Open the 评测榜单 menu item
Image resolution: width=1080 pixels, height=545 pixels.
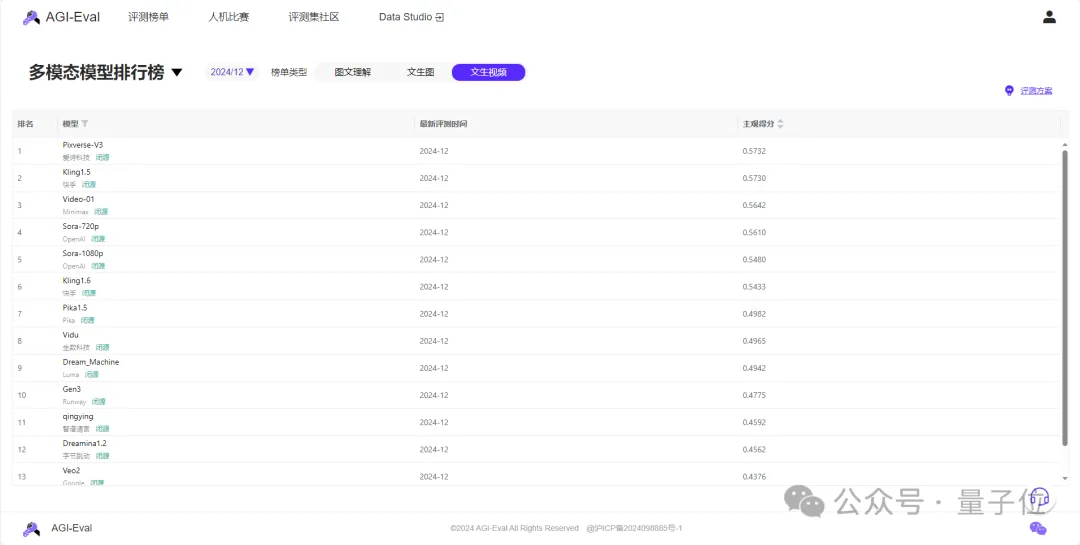click(x=148, y=17)
